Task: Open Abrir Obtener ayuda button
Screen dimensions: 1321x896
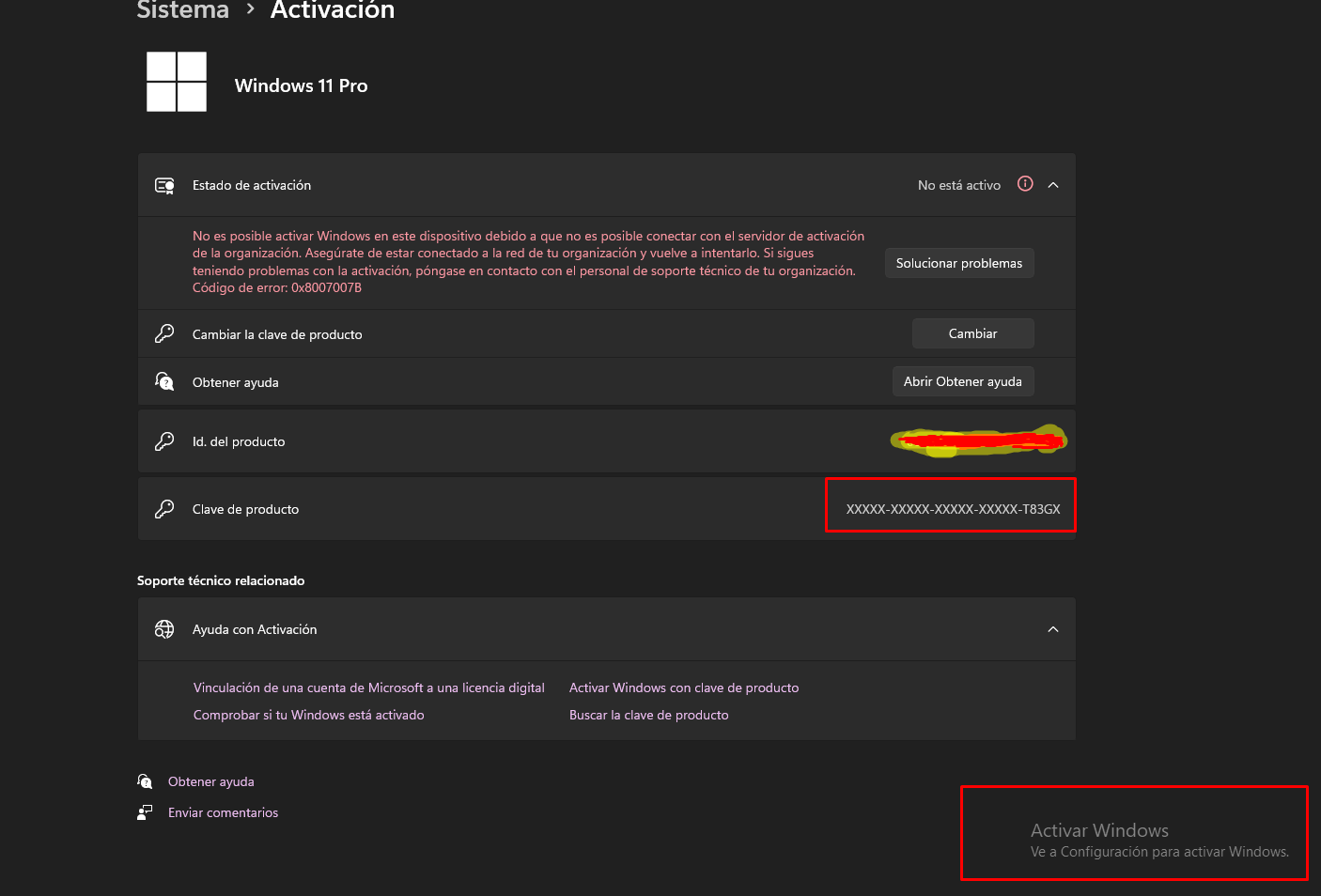Action: point(963,381)
